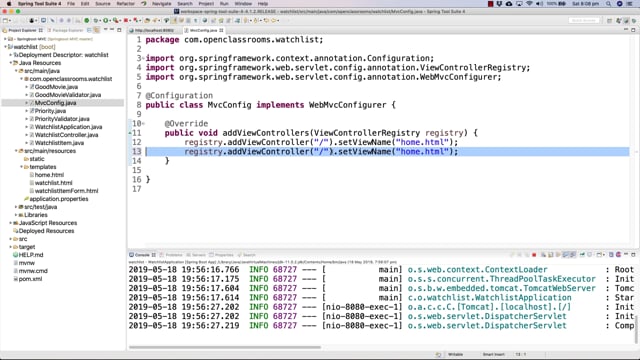
Task: Select pom.xml in the project tree
Action: (x=30, y=279)
